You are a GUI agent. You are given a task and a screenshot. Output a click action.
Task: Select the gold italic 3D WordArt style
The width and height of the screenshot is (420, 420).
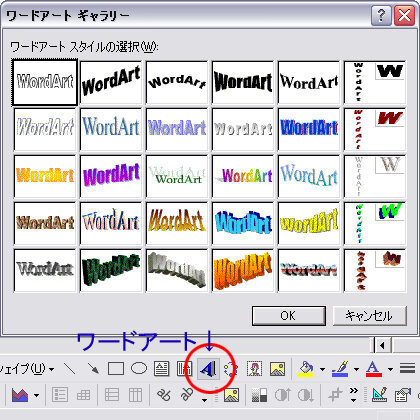point(177,223)
